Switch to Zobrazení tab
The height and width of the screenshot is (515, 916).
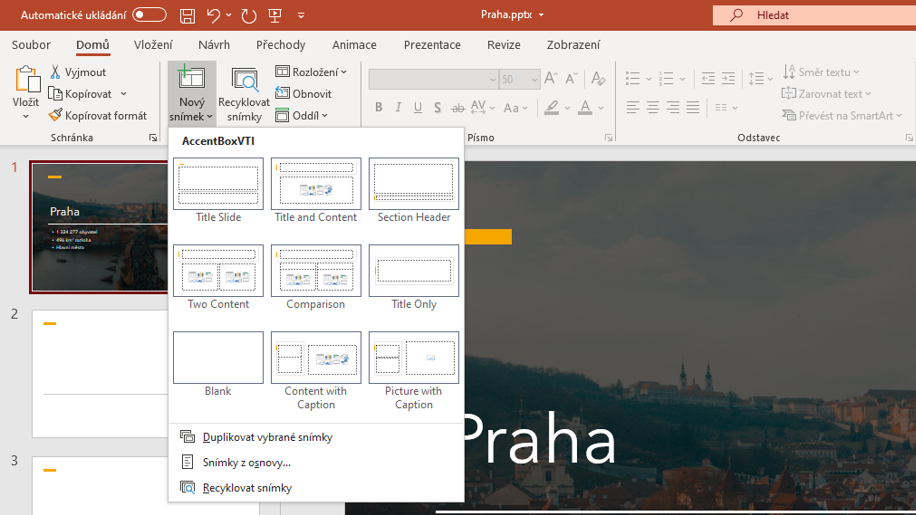pos(573,45)
